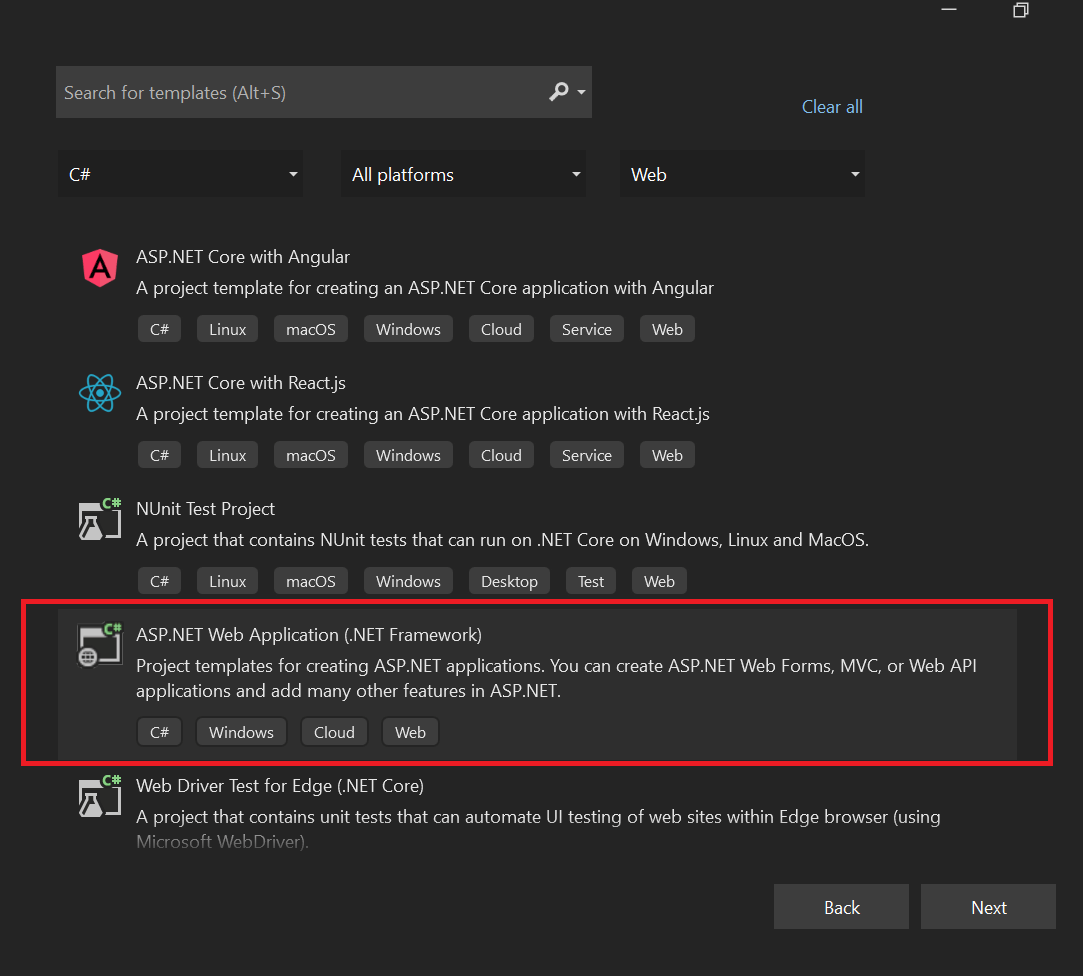
Task: Click Cloud tag under React.js template
Action: [501, 455]
